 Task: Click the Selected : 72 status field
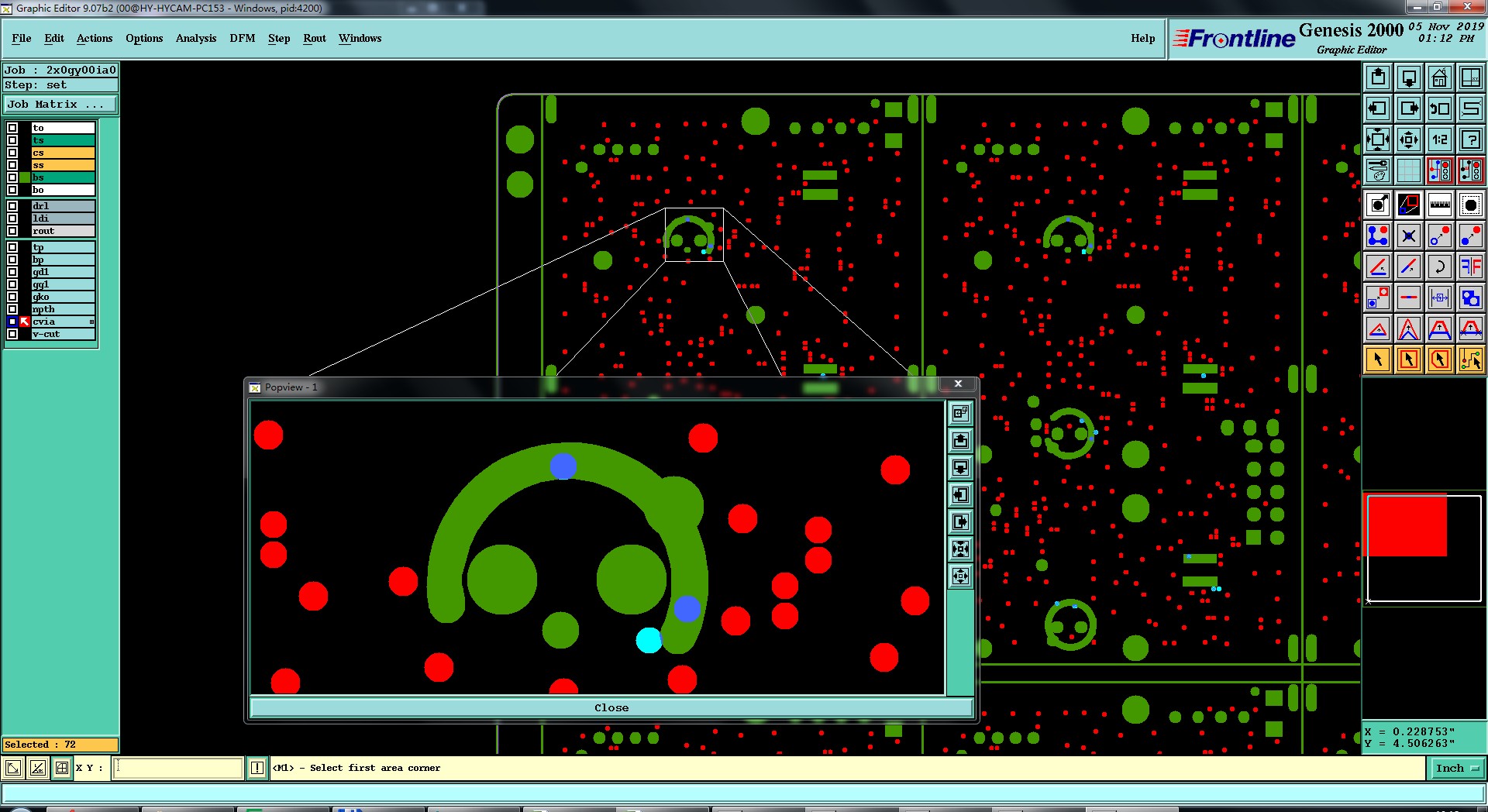click(60, 745)
